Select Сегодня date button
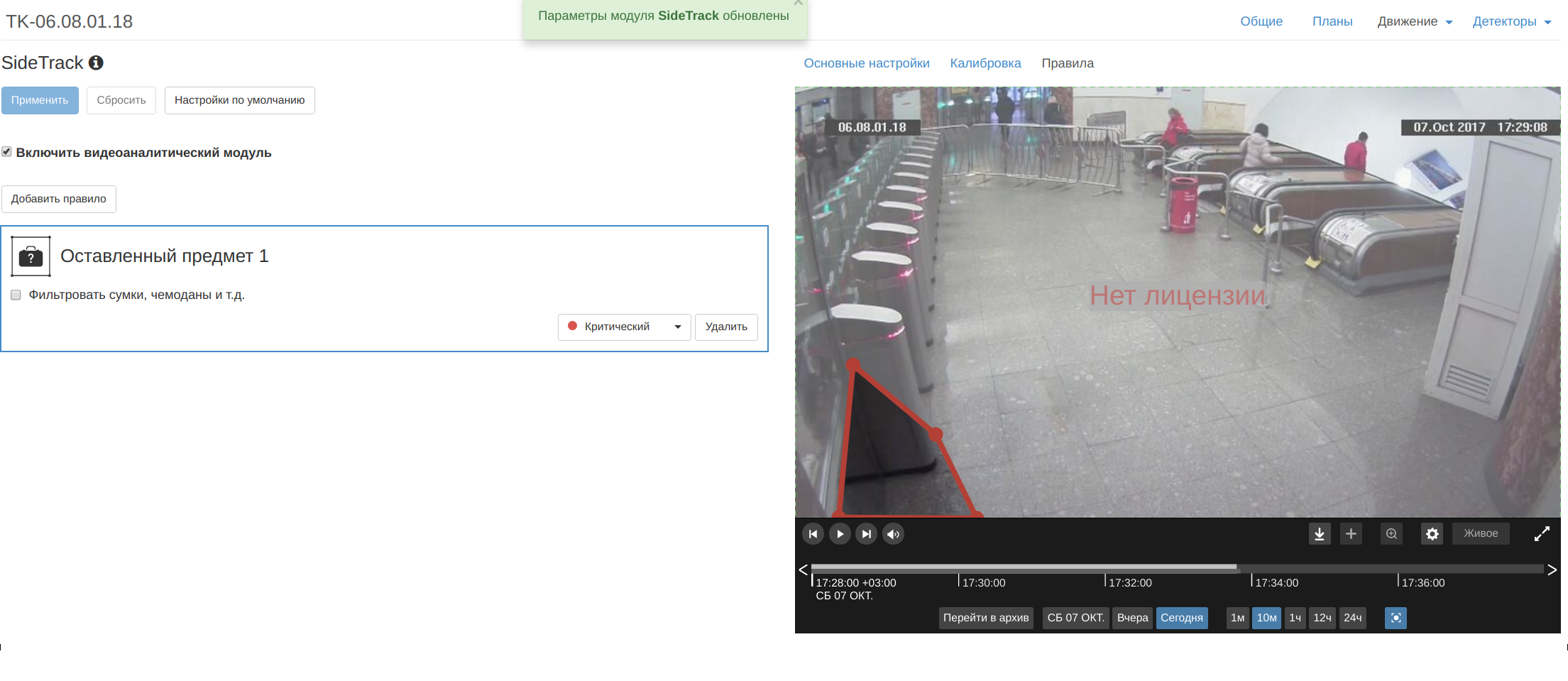1568x681 pixels. [x=1182, y=618]
